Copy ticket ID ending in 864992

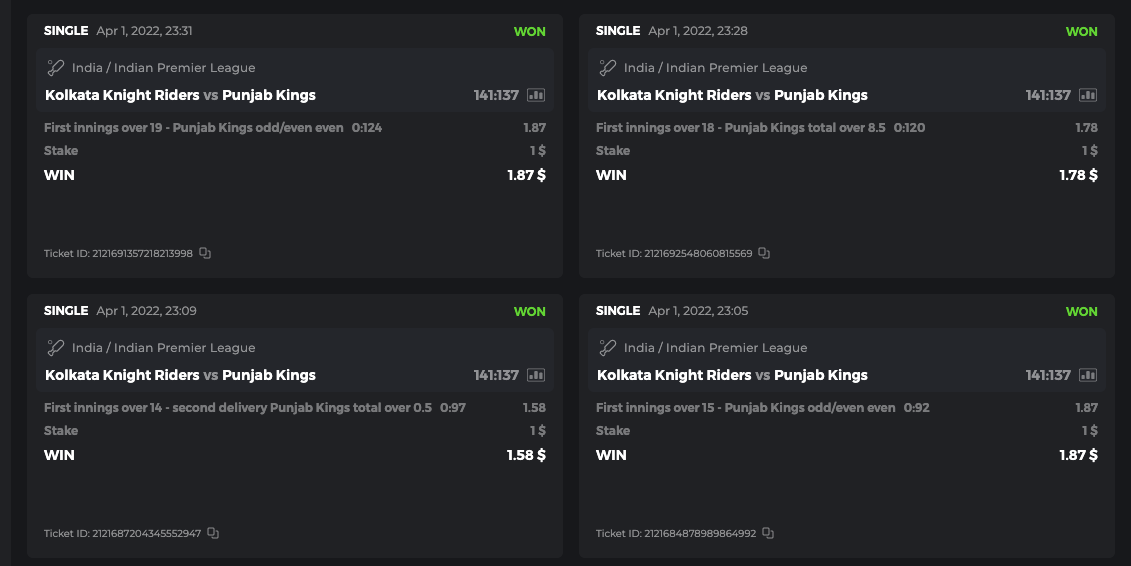pos(768,534)
